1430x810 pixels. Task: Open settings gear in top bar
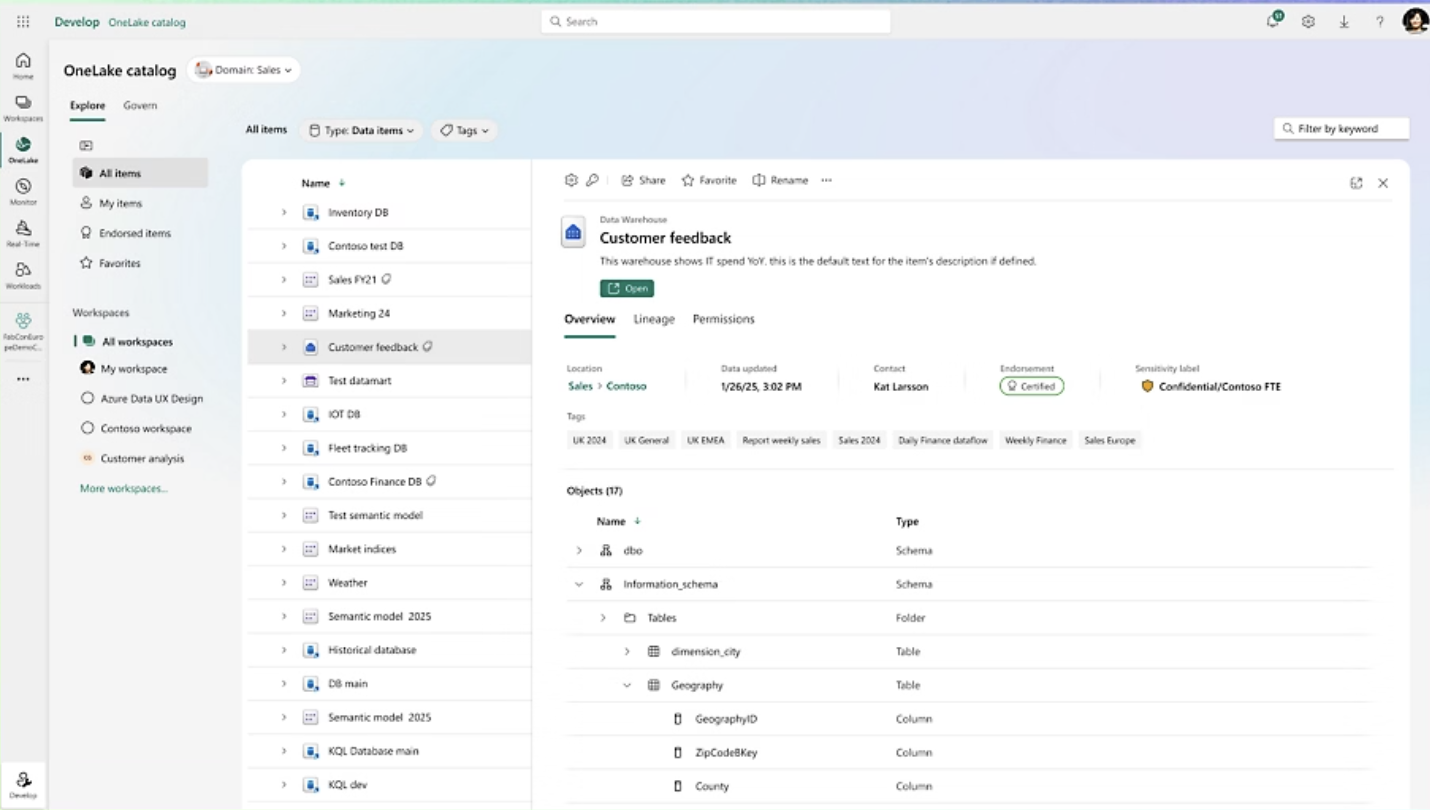coord(1308,21)
